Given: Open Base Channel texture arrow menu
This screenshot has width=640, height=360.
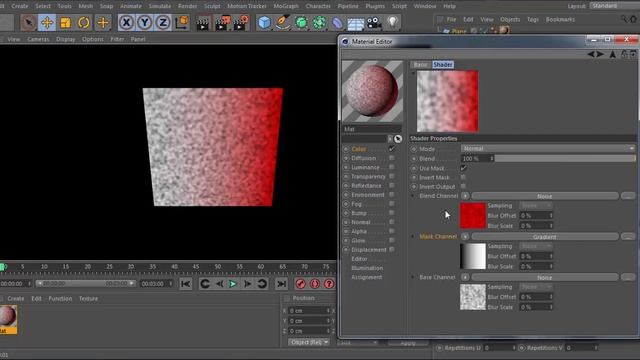Looking at the screenshot, I should 465,277.
